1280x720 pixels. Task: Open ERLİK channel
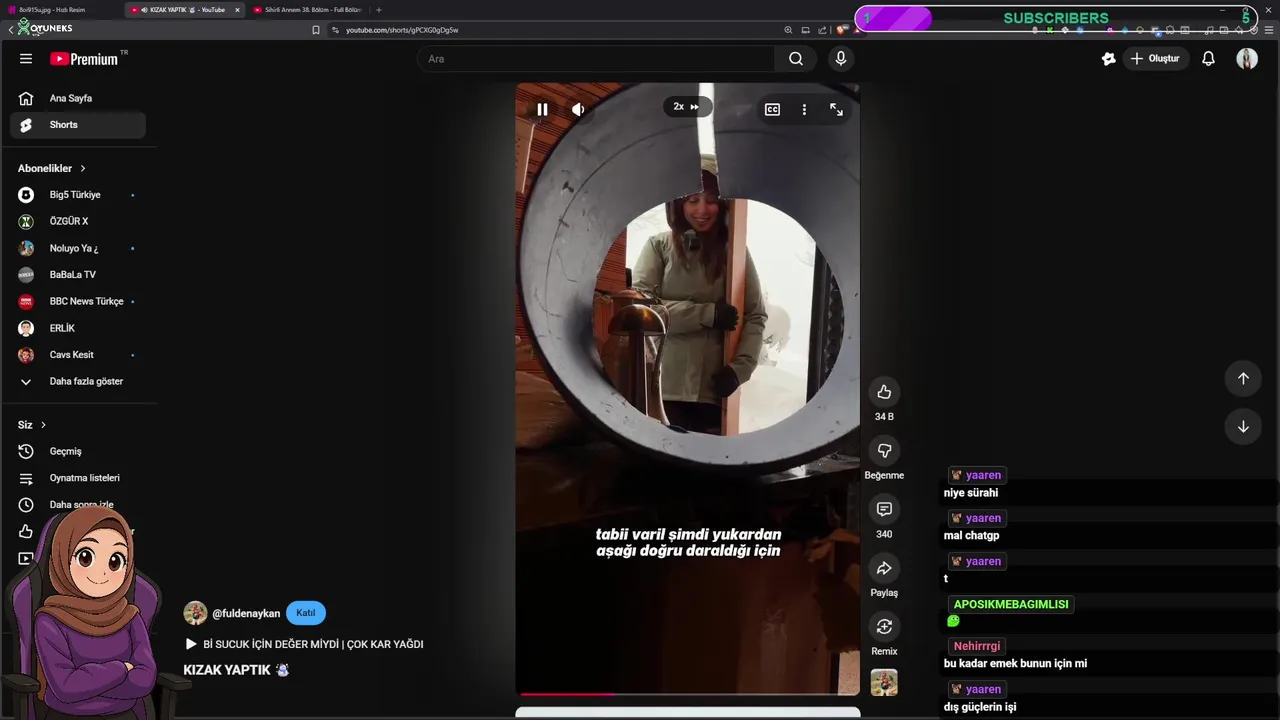click(x=78, y=328)
